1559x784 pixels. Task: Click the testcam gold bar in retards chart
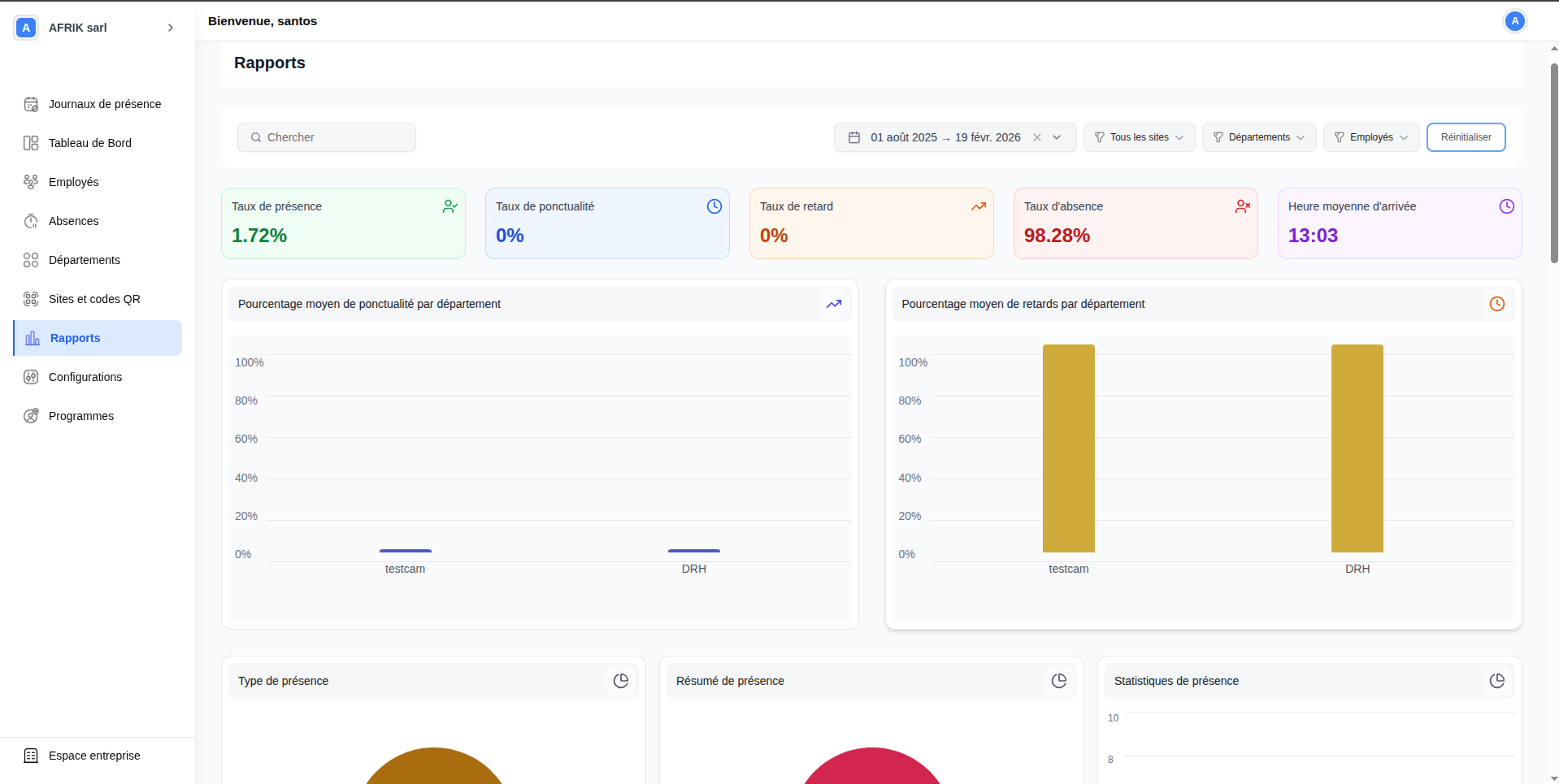click(x=1068, y=448)
